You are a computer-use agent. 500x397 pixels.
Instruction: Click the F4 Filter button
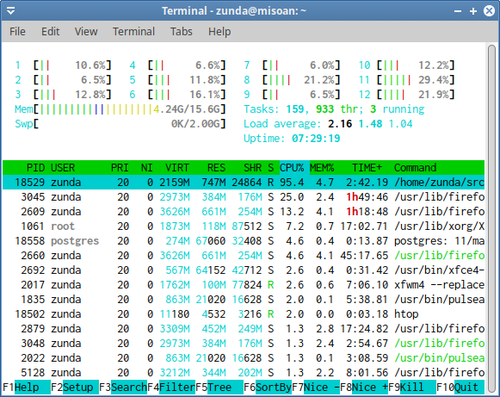pyautogui.click(x=171, y=387)
